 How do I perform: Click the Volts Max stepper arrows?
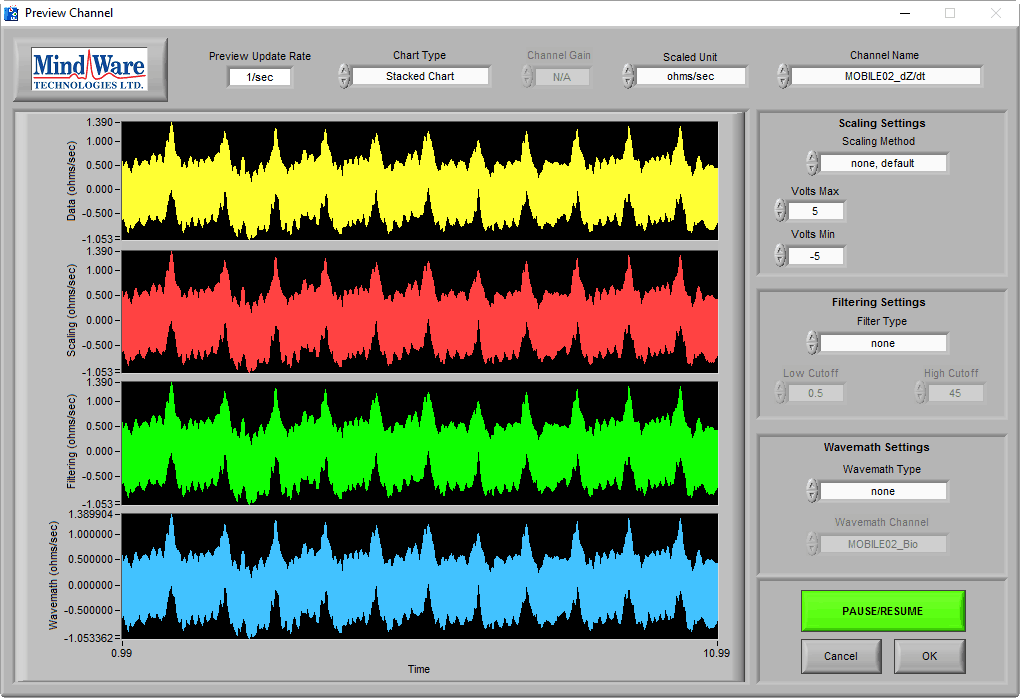point(780,211)
